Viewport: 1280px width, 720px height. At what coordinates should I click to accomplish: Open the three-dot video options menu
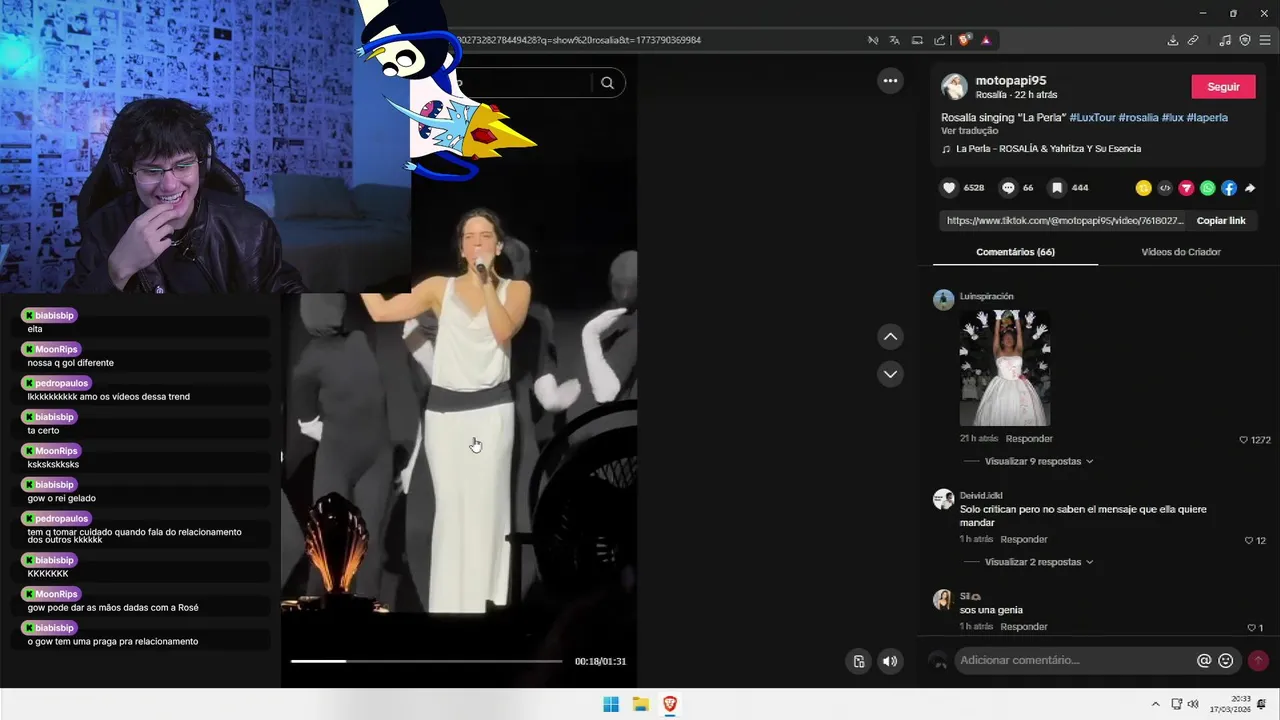(890, 81)
